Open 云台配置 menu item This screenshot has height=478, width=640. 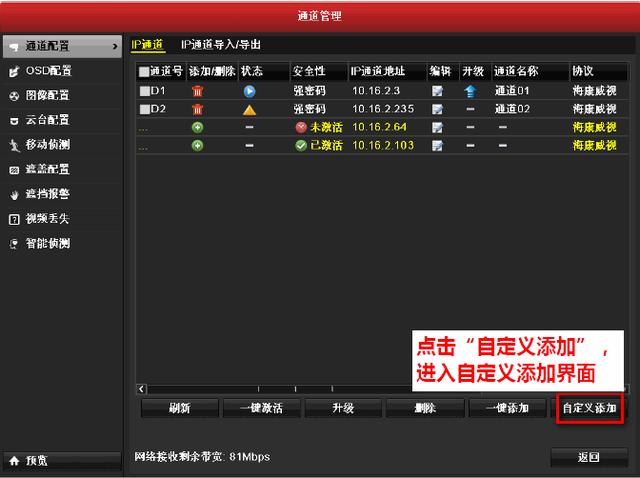click(x=62, y=120)
